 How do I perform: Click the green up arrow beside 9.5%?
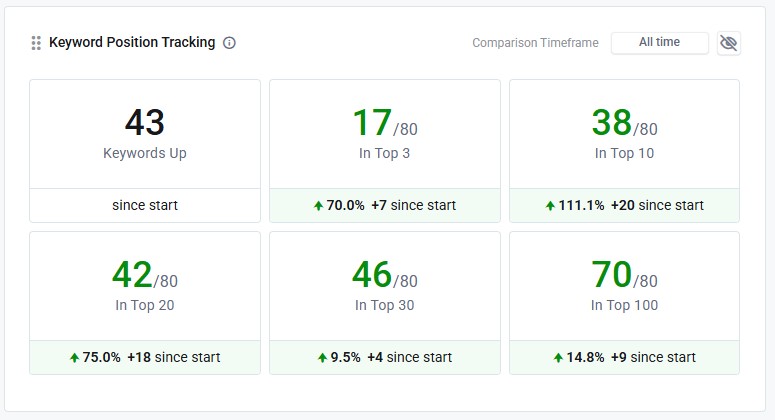coord(322,358)
